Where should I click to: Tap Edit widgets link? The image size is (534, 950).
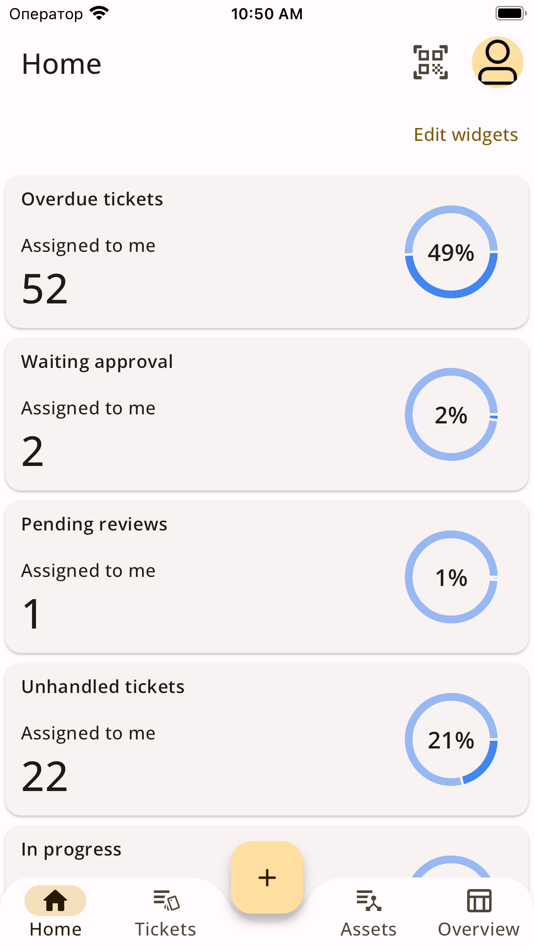click(x=466, y=135)
